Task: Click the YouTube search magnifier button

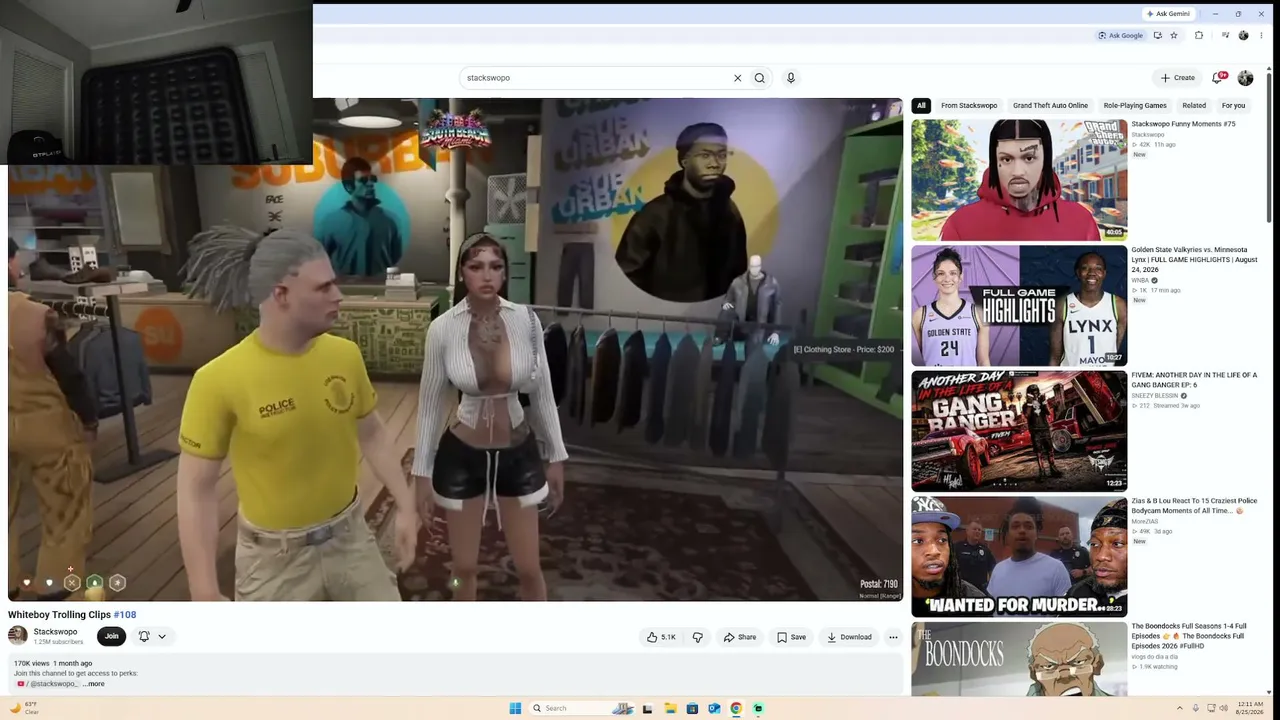Action: click(760, 78)
